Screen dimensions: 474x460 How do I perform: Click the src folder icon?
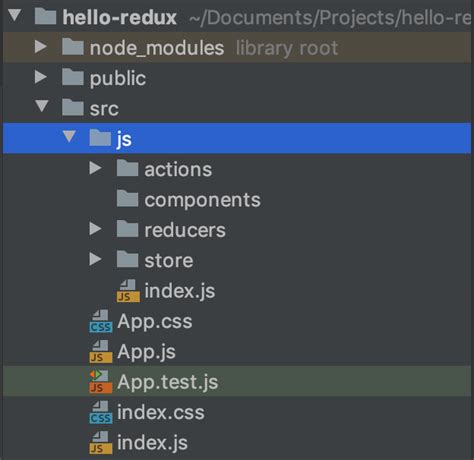[x=73, y=107]
